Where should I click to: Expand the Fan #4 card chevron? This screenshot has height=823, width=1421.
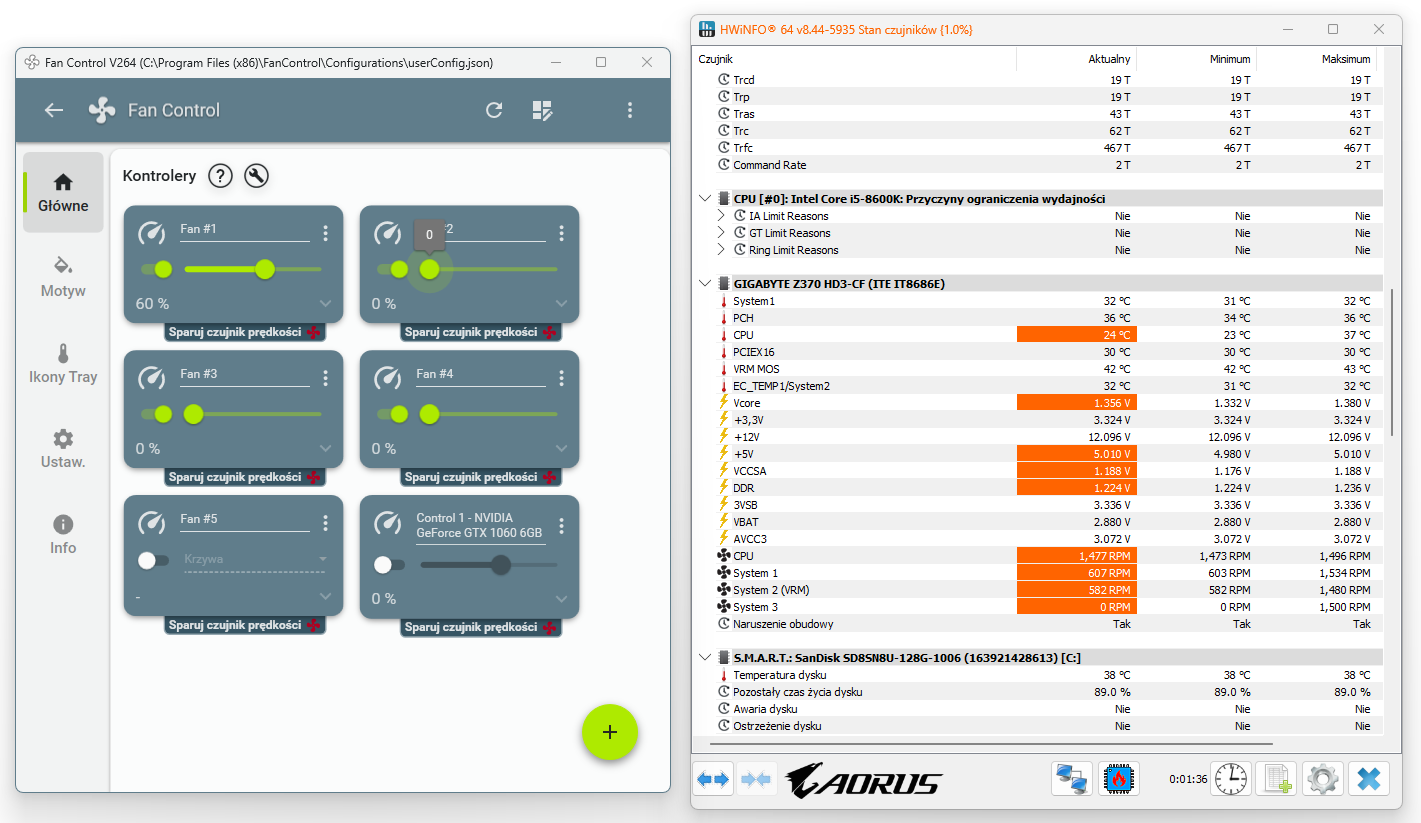click(x=561, y=449)
